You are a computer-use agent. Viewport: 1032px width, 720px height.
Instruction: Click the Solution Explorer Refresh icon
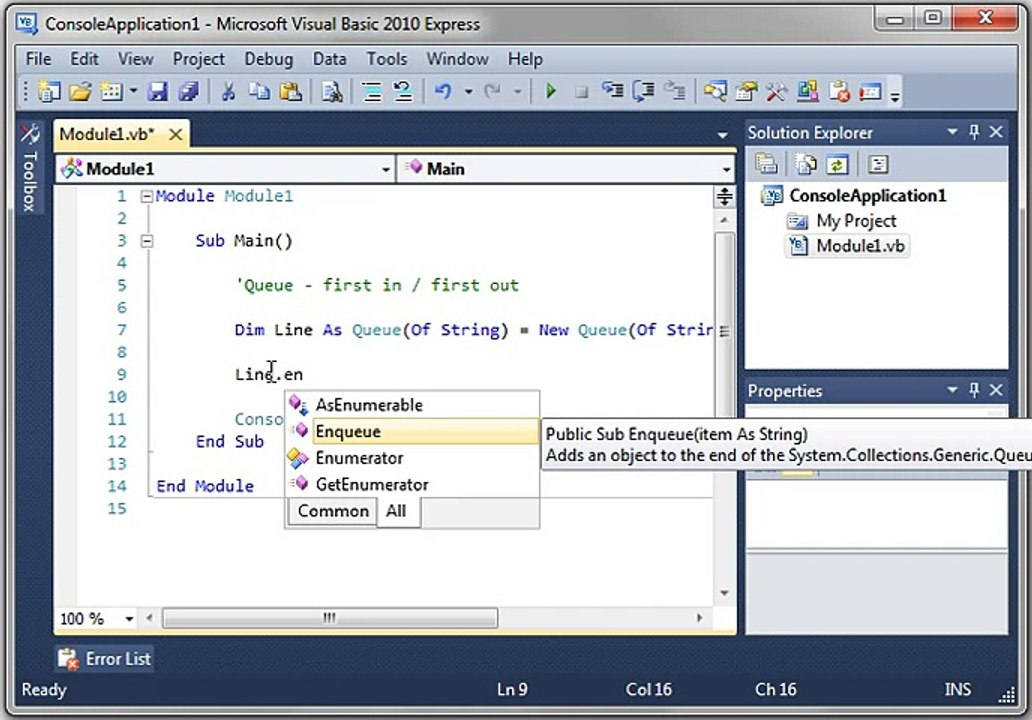point(837,163)
